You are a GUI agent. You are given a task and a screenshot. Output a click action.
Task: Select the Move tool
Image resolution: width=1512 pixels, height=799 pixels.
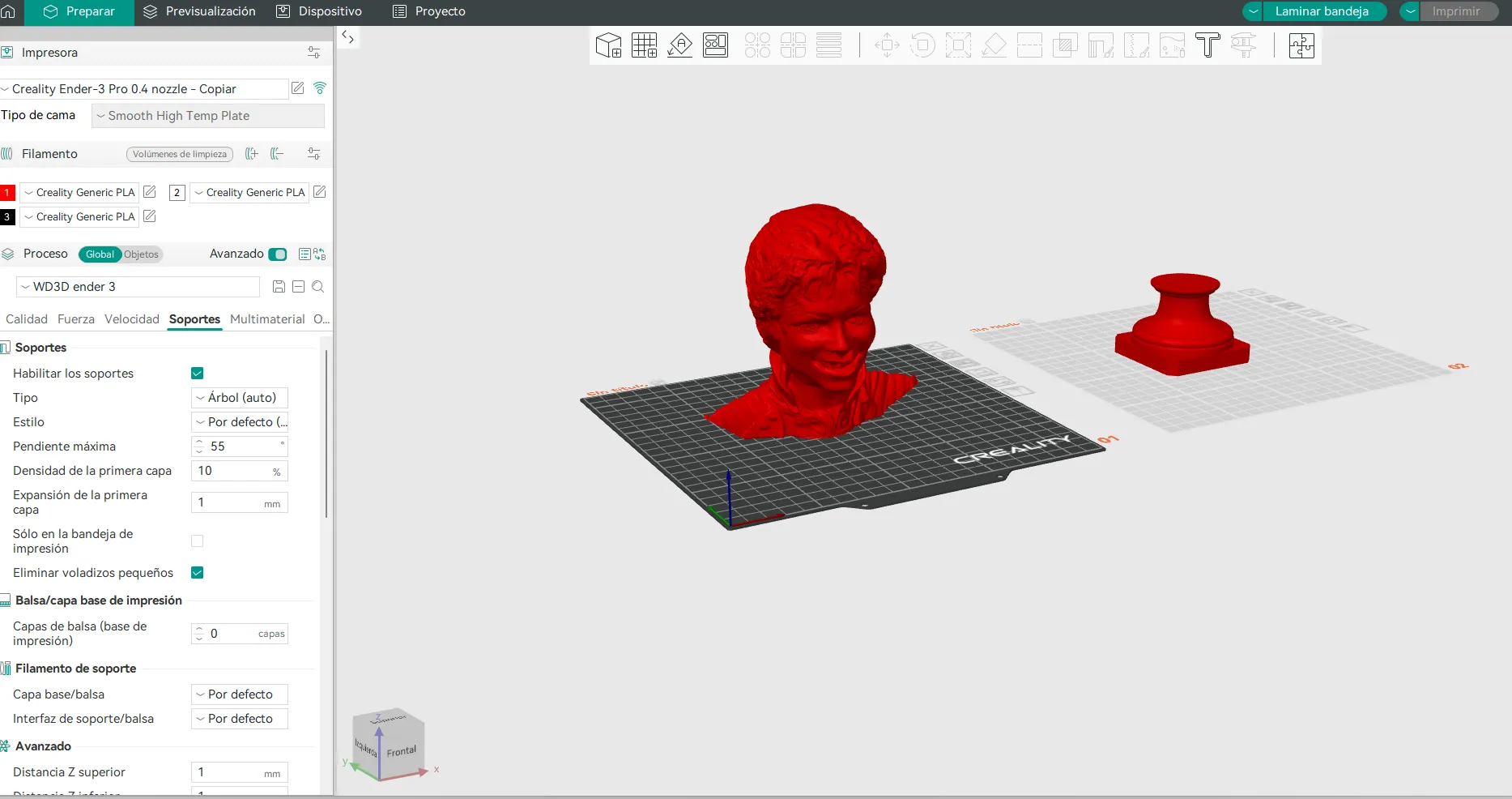[x=887, y=45]
